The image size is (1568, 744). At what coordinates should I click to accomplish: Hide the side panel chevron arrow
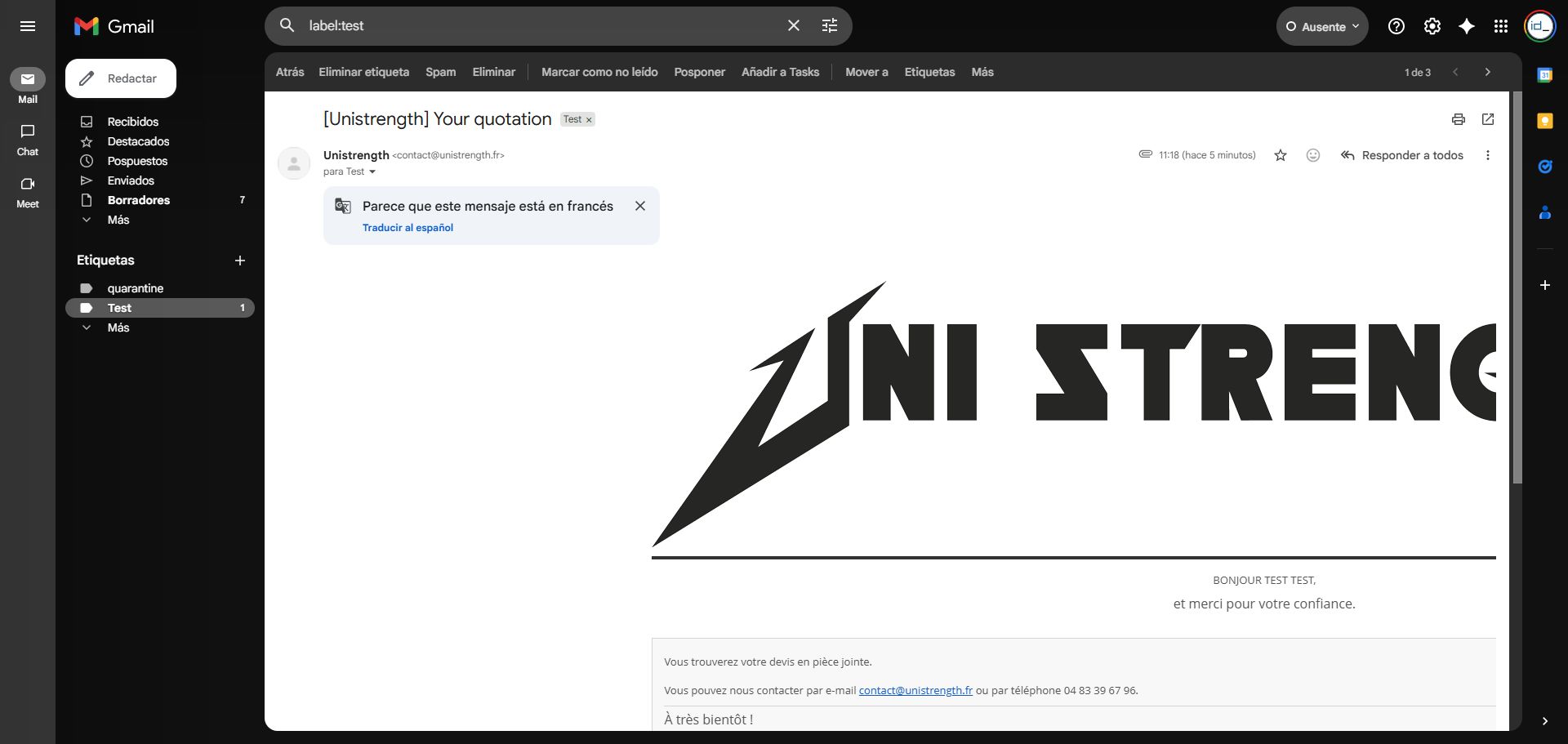(x=1545, y=721)
